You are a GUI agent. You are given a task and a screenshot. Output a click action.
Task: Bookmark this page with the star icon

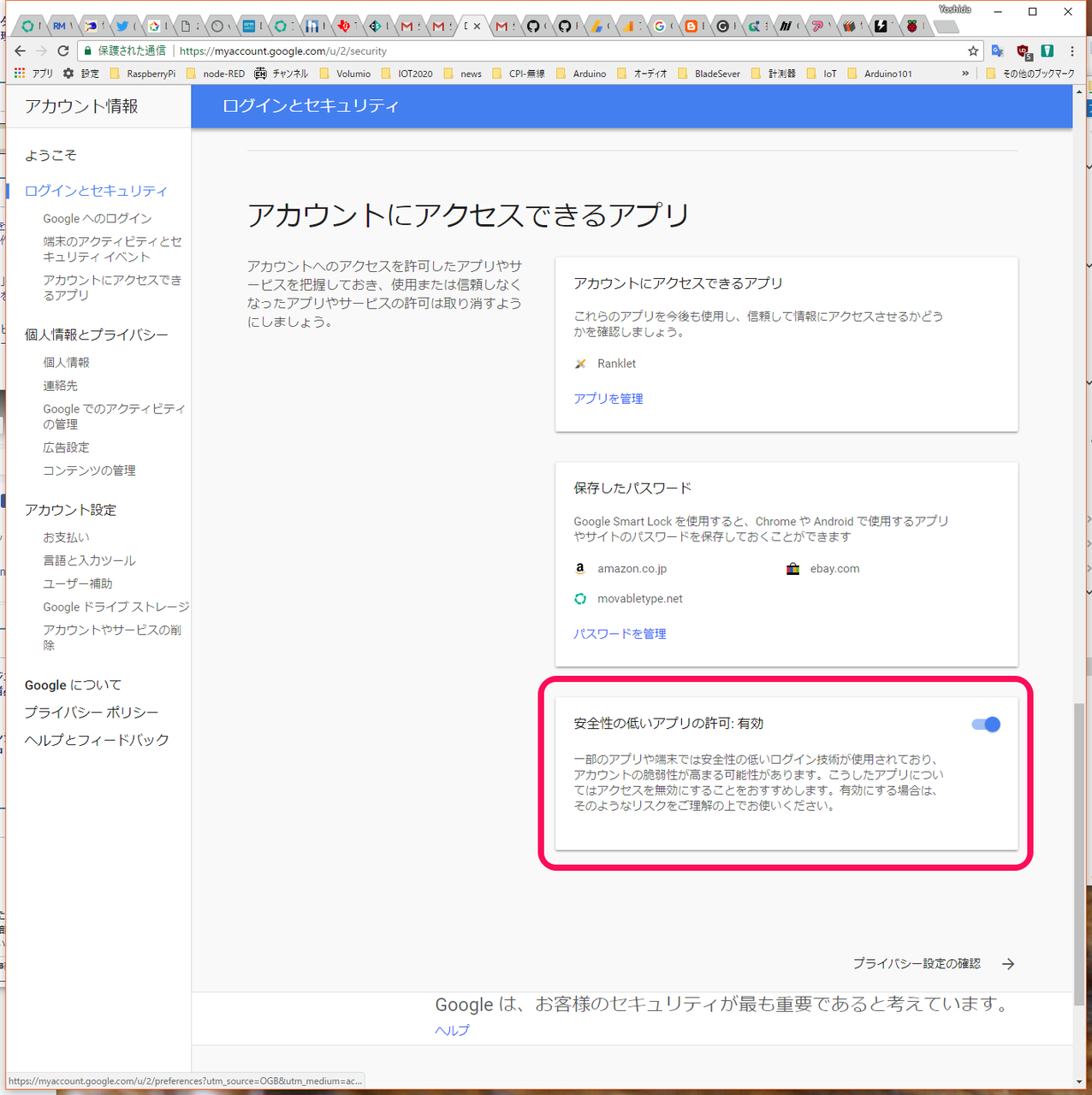click(x=973, y=51)
